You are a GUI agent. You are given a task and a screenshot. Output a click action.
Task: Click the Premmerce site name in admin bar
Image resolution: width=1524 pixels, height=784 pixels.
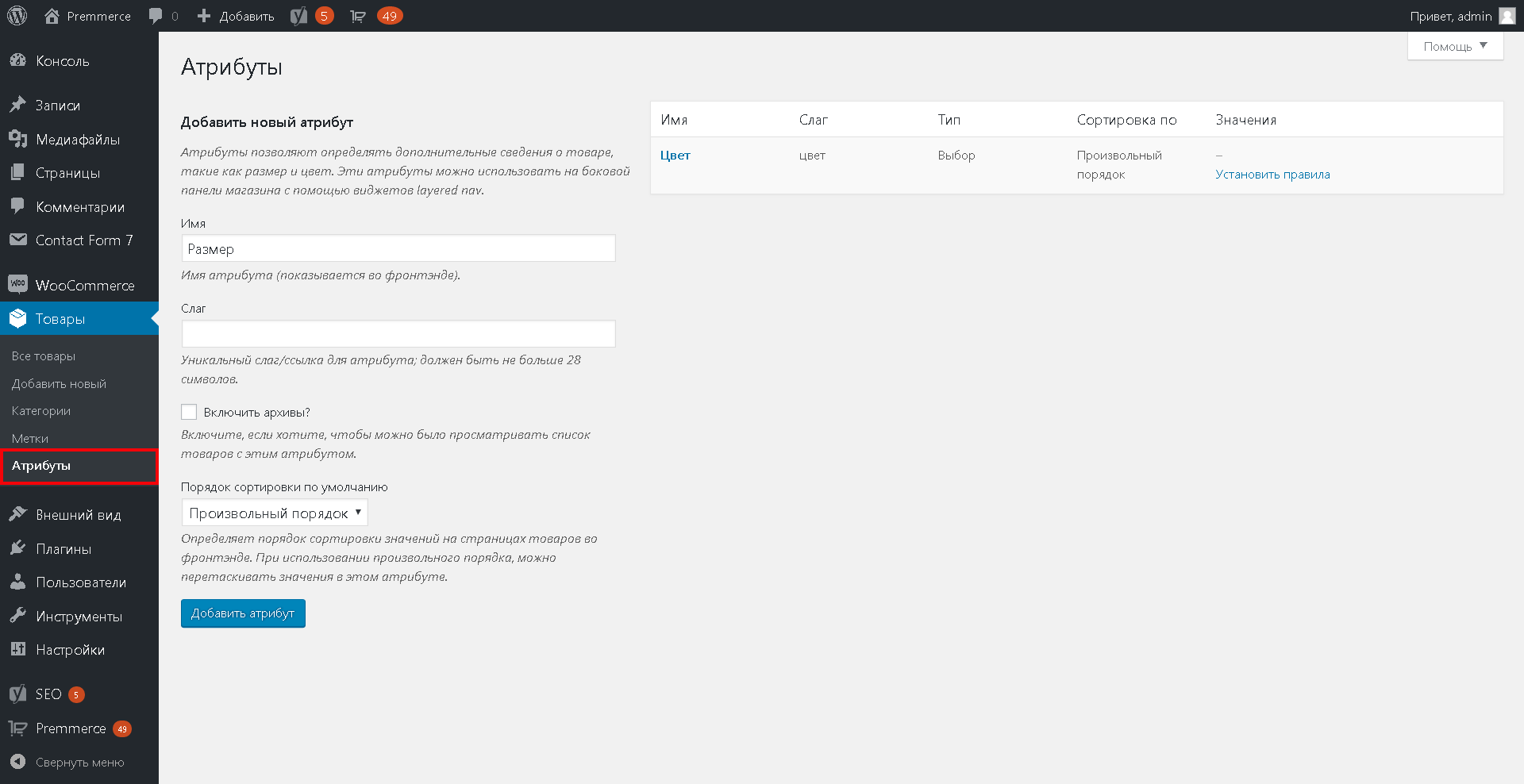[x=99, y=16]
